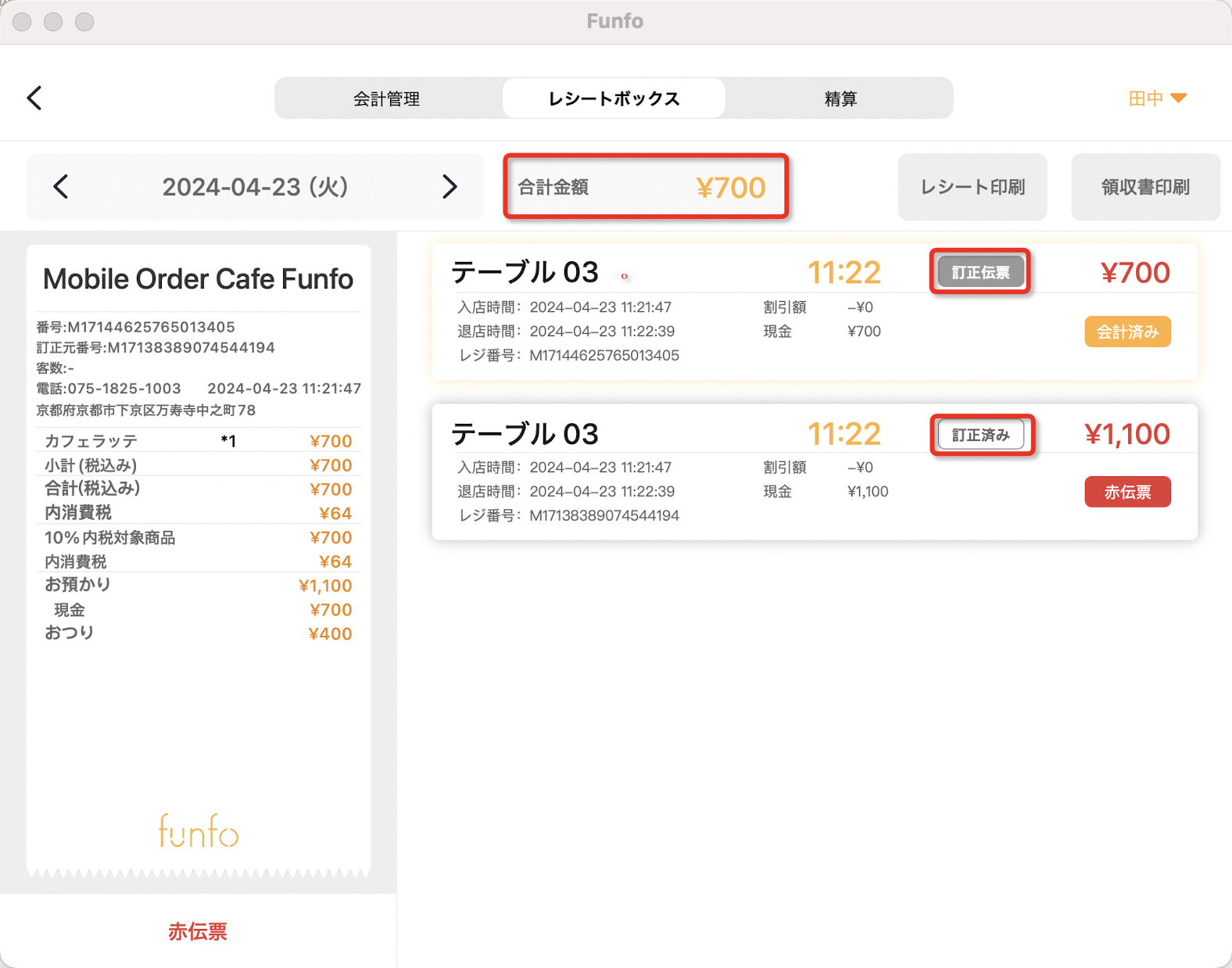Go back using the top-left arrow
This screenshot has width=1232, height=968.
tap(34, 99)
